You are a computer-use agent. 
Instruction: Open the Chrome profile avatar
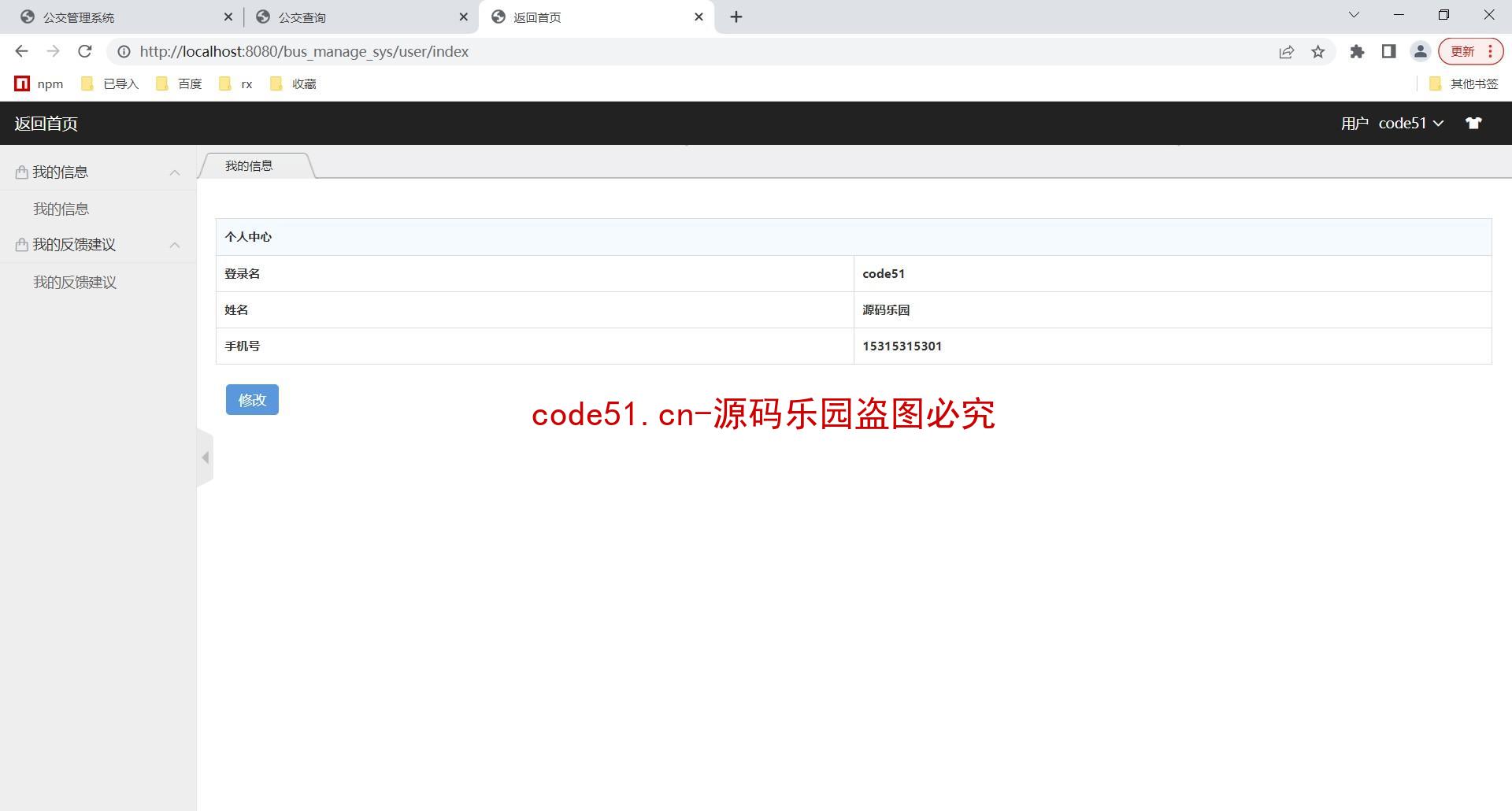(x=1421, y=52)
